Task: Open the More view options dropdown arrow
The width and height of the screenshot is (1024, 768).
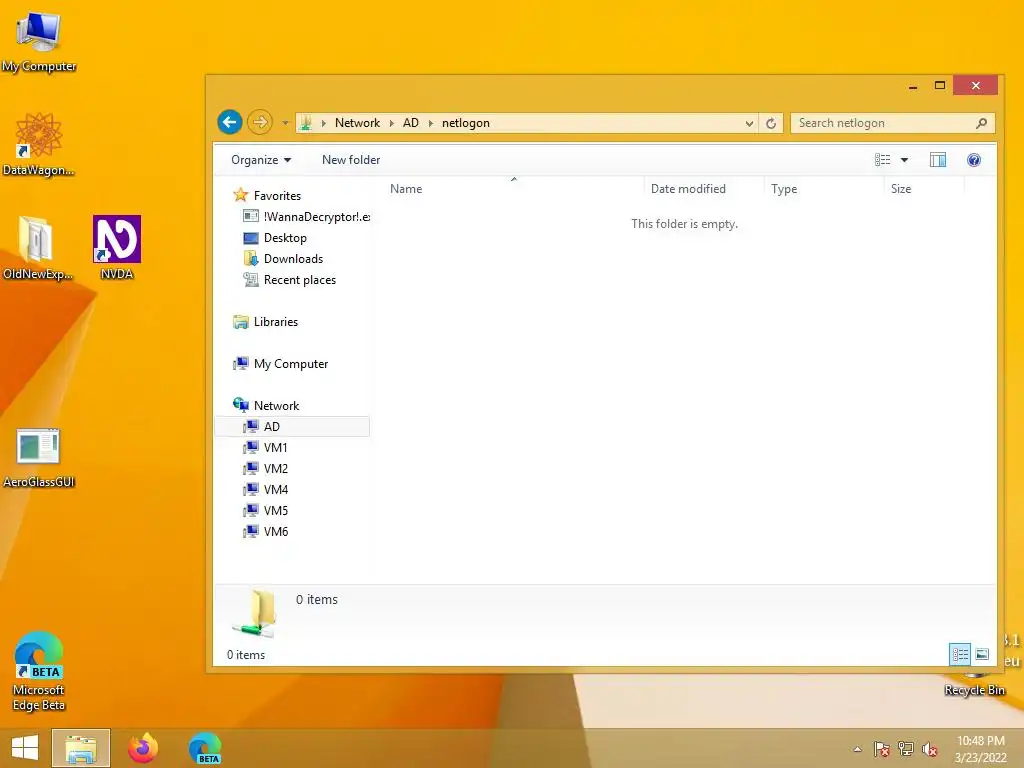Action: pyautogui.click(x=904, y=160)
